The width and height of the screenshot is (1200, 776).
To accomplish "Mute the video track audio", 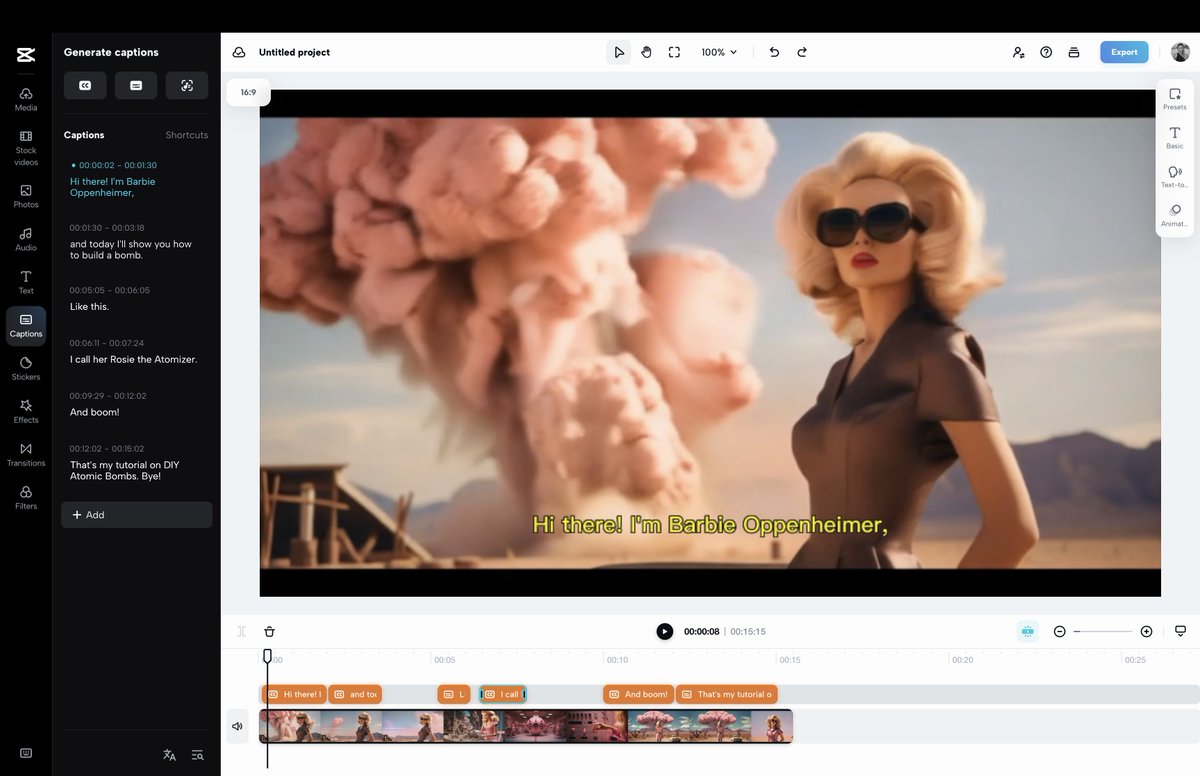I will click(x=237, y=726).
